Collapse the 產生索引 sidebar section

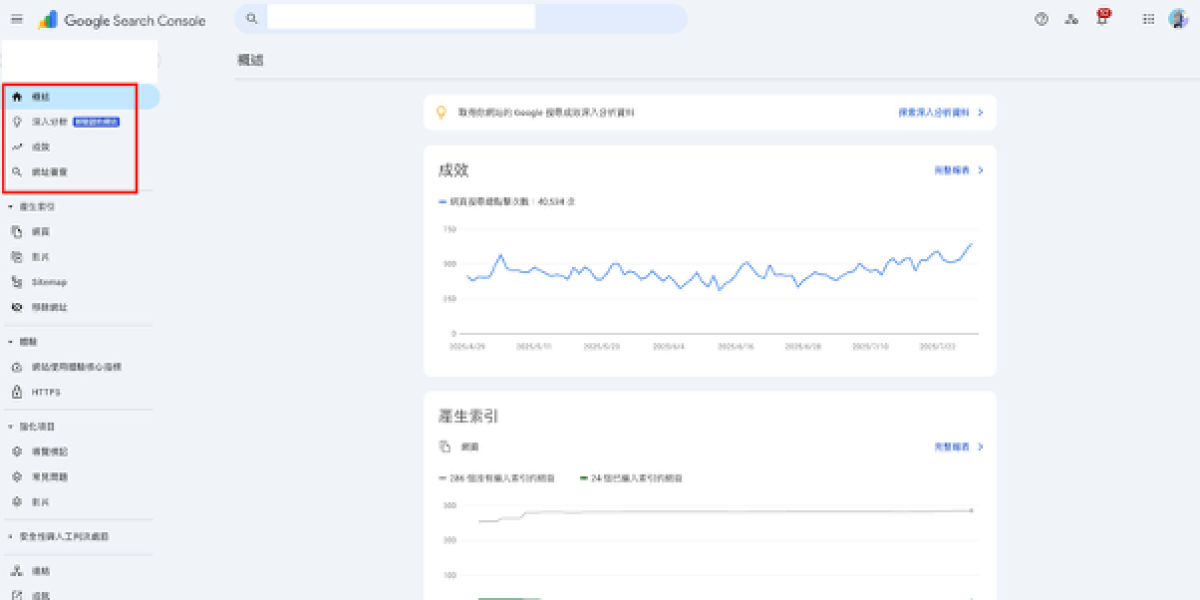(x=10, y=206)
